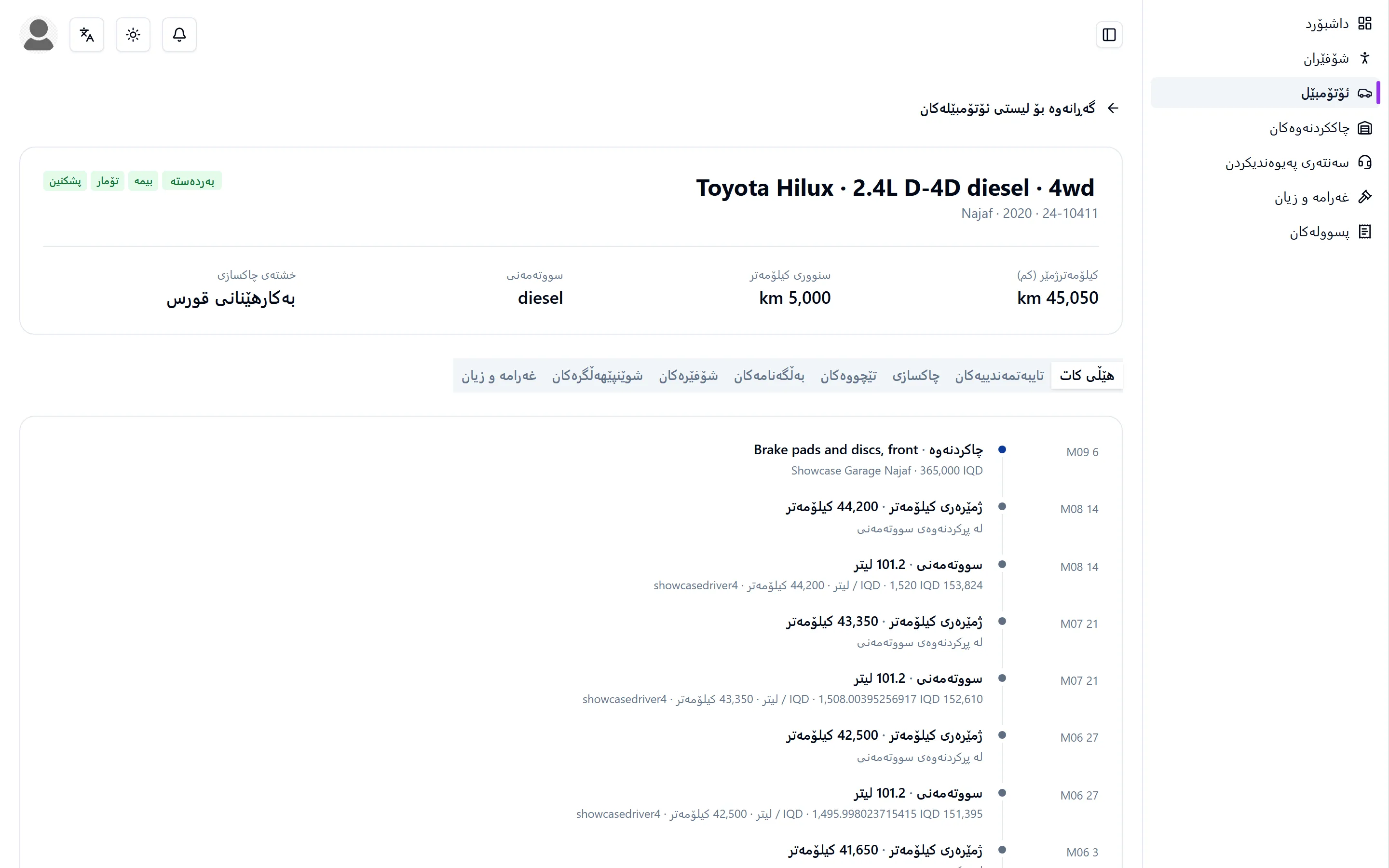Open the trackers (شوێنپێهەڵگرەکان) tab
Screen dimensions: 1389x868
pyautogui.click(x=598, y=376)
